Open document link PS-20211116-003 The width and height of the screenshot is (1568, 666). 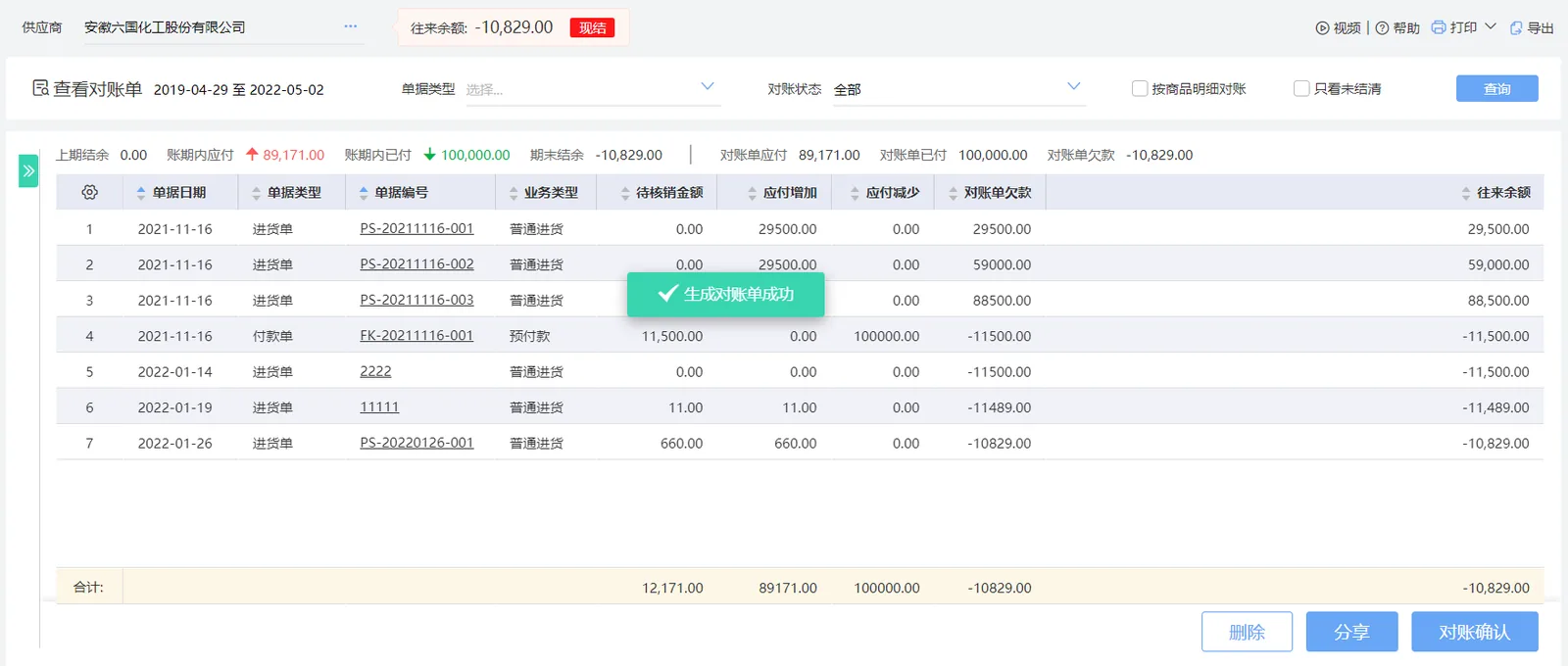[416, 300]
